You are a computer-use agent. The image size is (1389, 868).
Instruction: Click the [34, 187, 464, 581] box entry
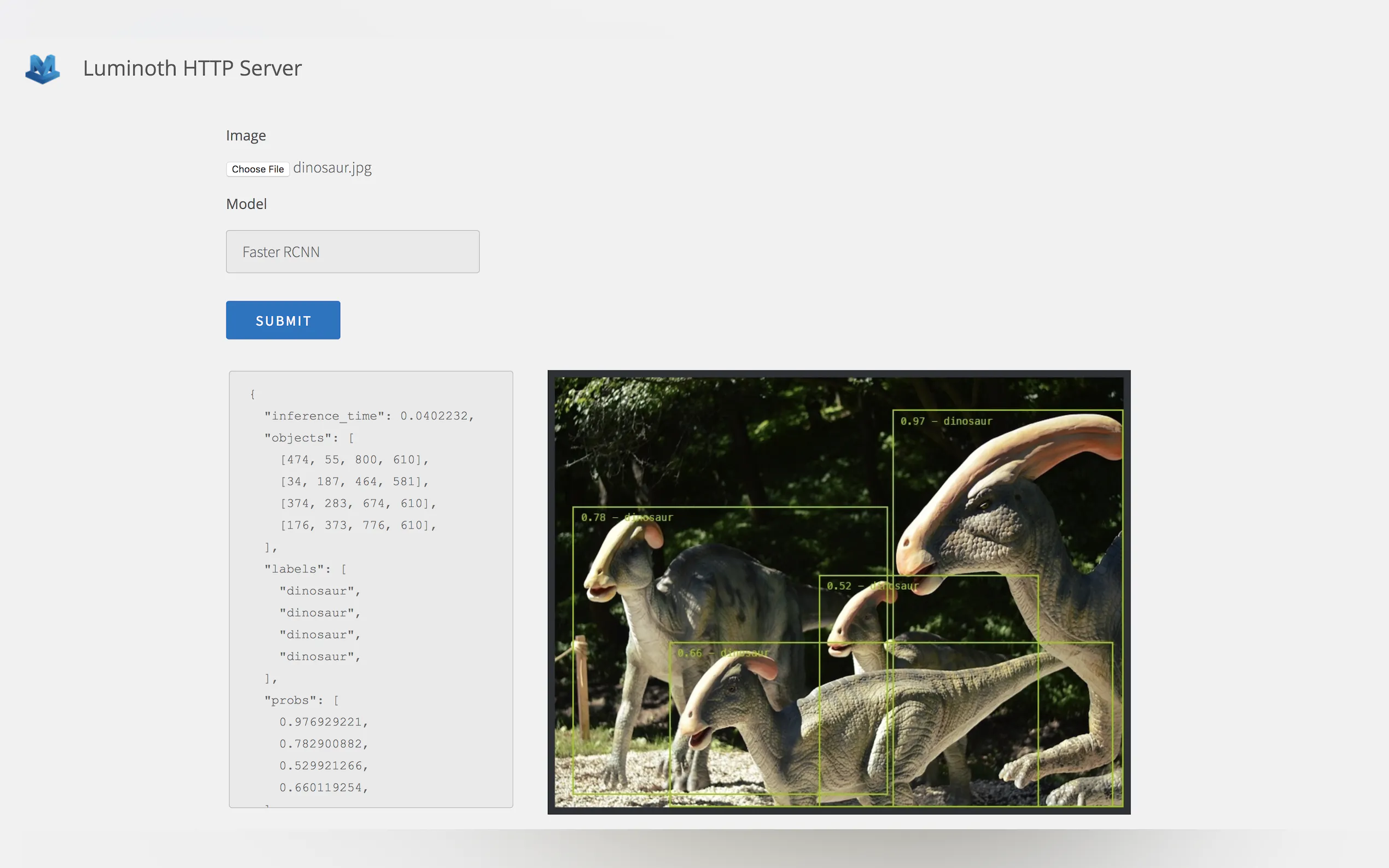pos(354,481)
